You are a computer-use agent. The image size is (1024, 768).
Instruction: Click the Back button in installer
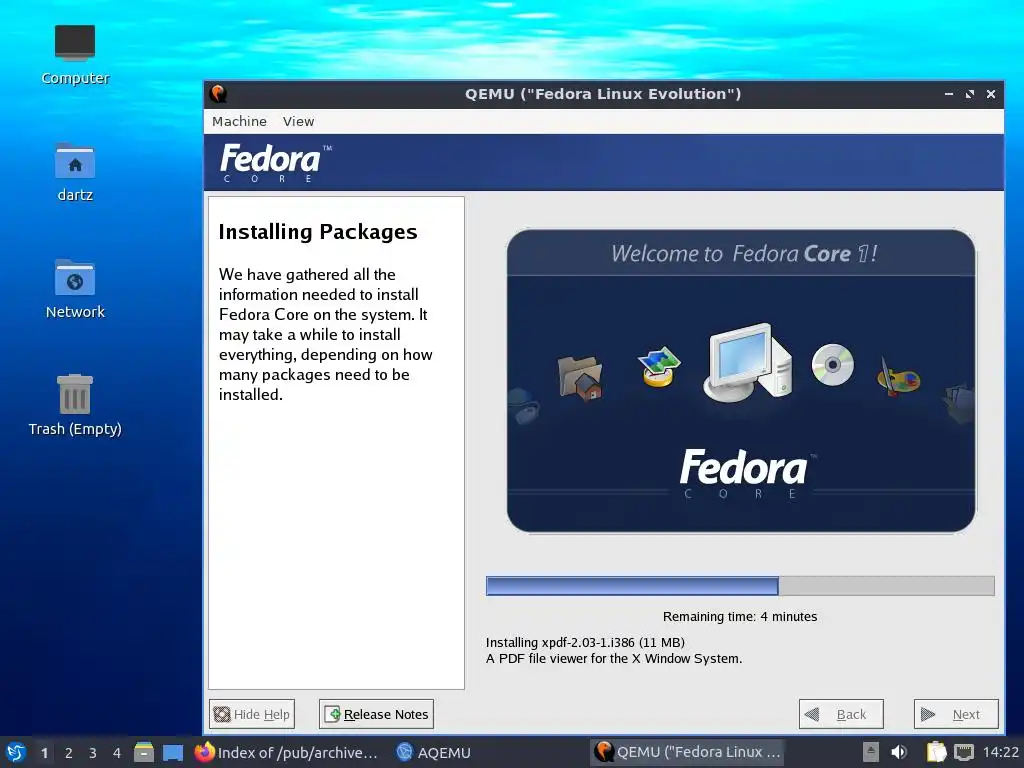tap(841, 714)
